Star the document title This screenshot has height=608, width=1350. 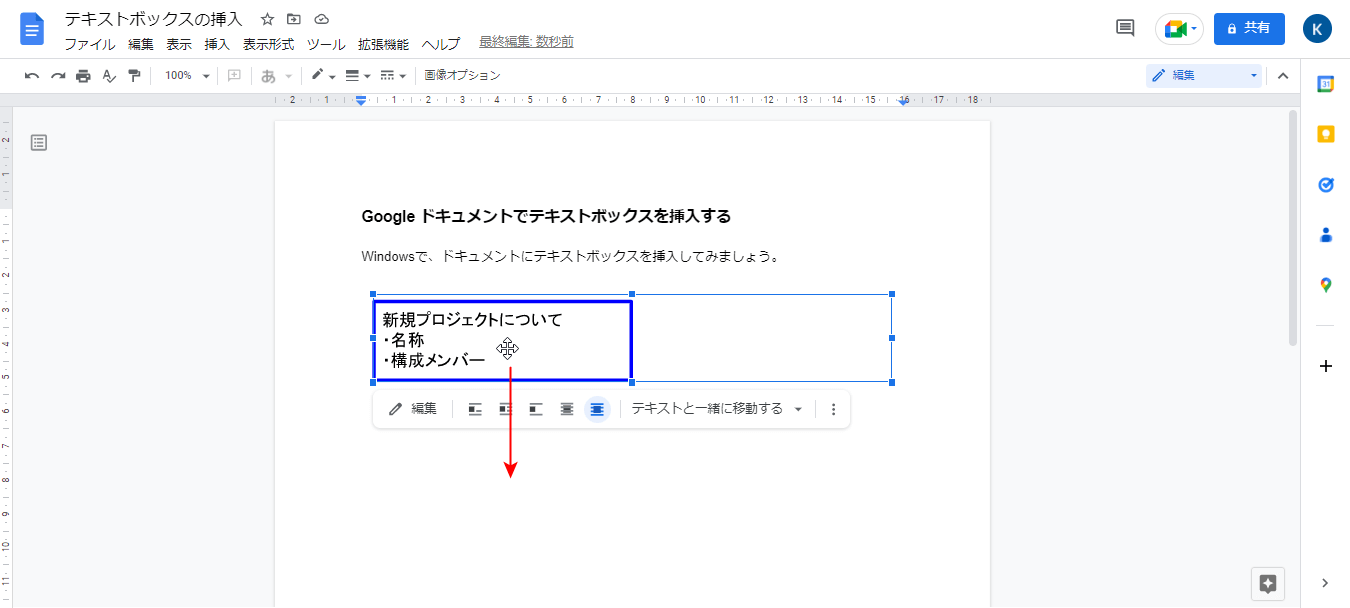[x=267, y=19]
